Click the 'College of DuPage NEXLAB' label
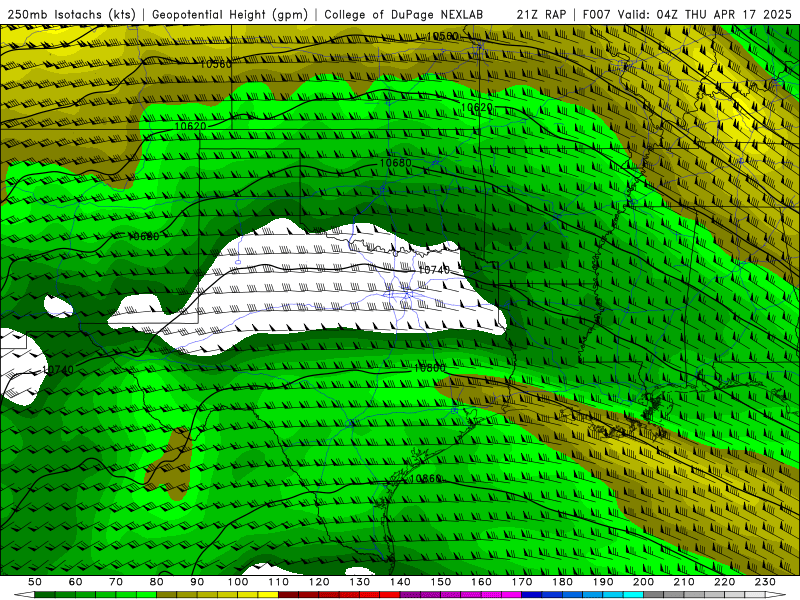Screen dimensions: 800x600 coord(403,15)
